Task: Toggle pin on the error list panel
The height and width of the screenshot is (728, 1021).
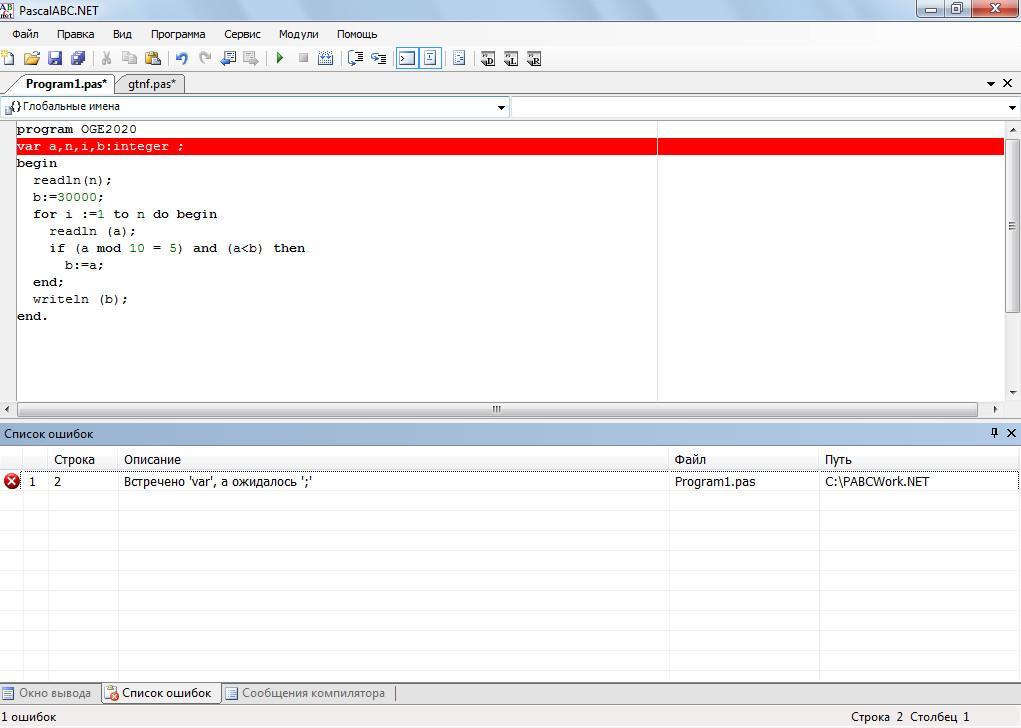Action: click(x=994, y=433)
